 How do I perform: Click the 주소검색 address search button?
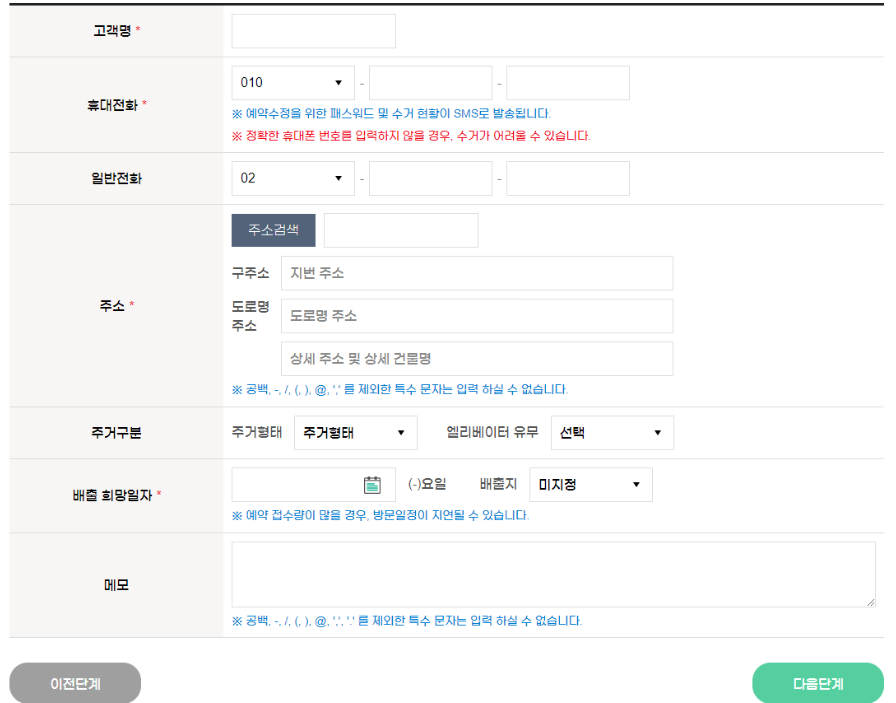click(273, 229)
